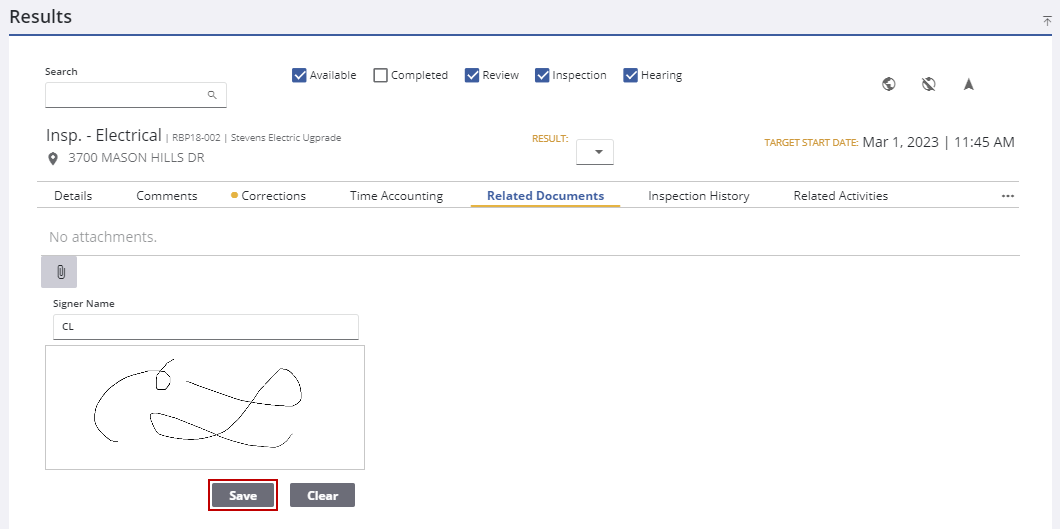Open the more tabs ellipsis menu

(1008, 196)
